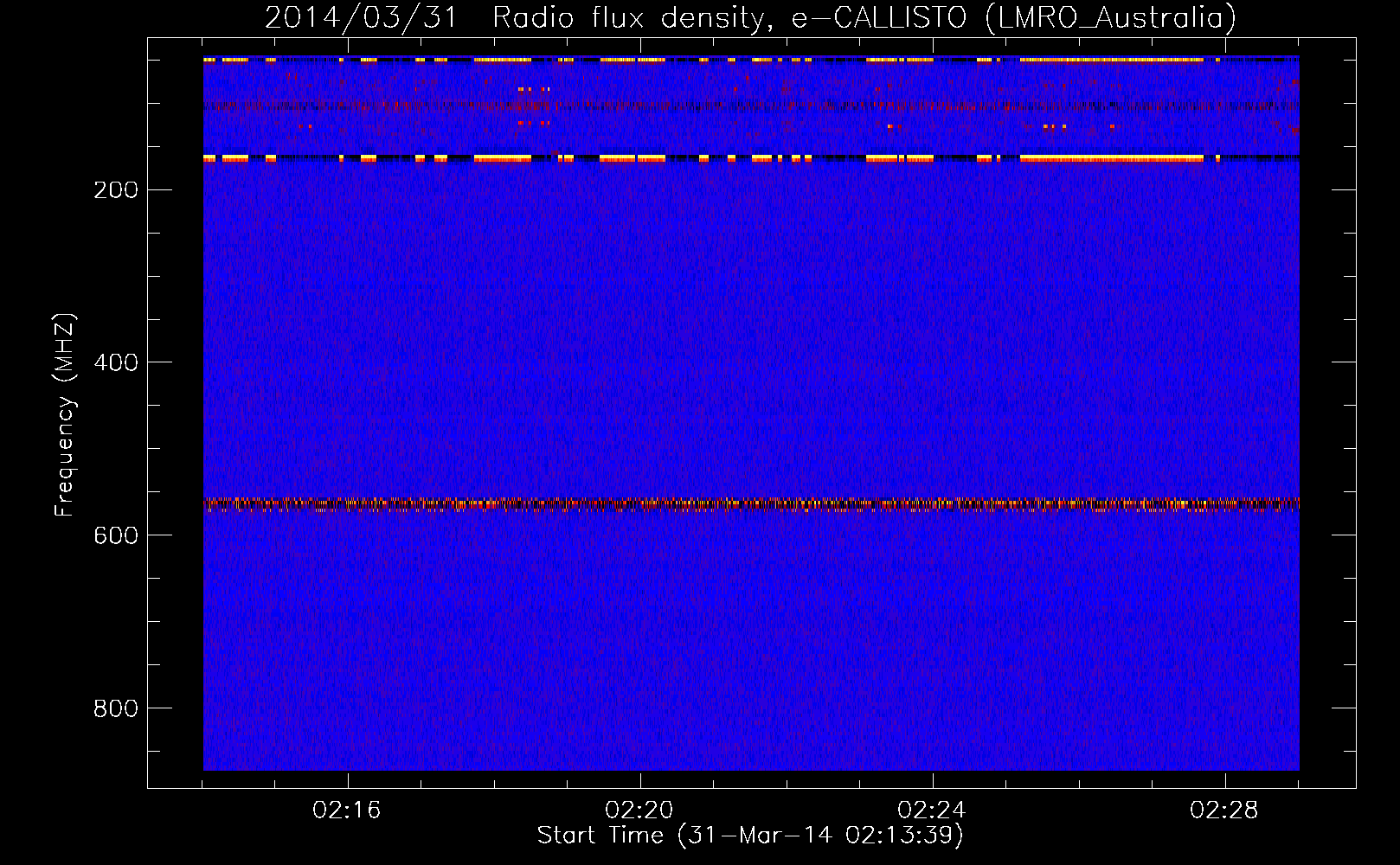
Task: Click the 02:16 time tick label
Action: pos(347,811)
